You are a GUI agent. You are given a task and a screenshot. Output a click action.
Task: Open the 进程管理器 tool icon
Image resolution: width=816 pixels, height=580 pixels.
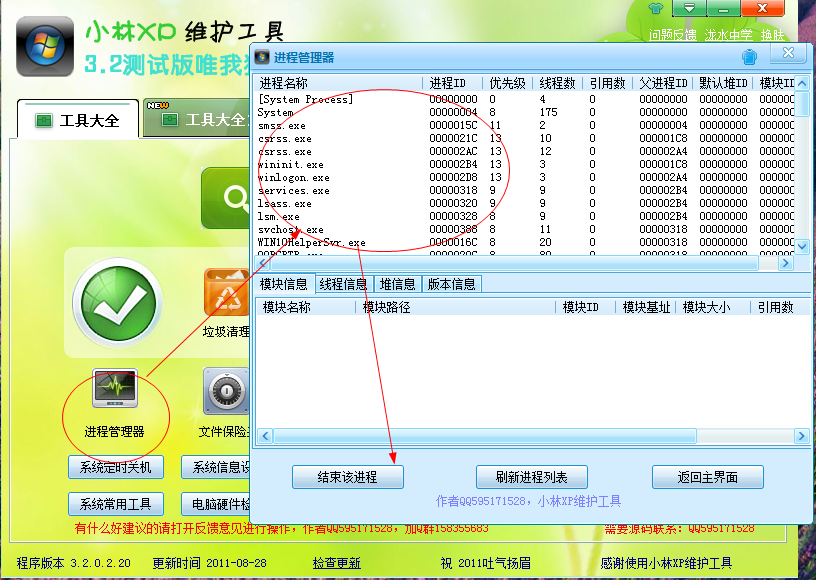[x=115, y=389]
